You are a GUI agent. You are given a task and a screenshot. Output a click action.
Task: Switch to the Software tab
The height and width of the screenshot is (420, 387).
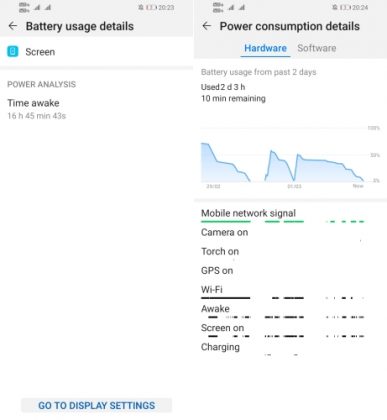(x=317, y=48)
